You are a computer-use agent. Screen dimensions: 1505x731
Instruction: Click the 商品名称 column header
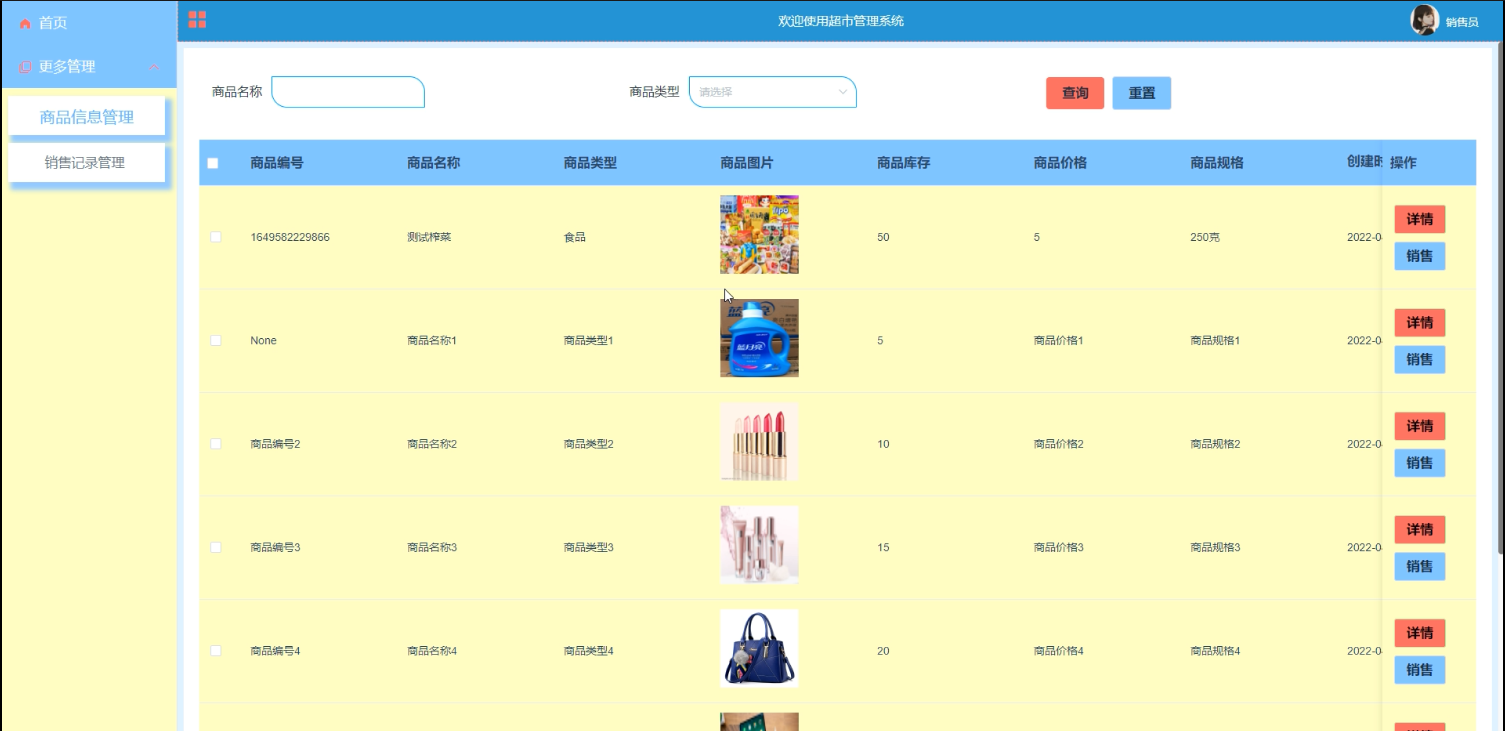(x=434, y=163)
